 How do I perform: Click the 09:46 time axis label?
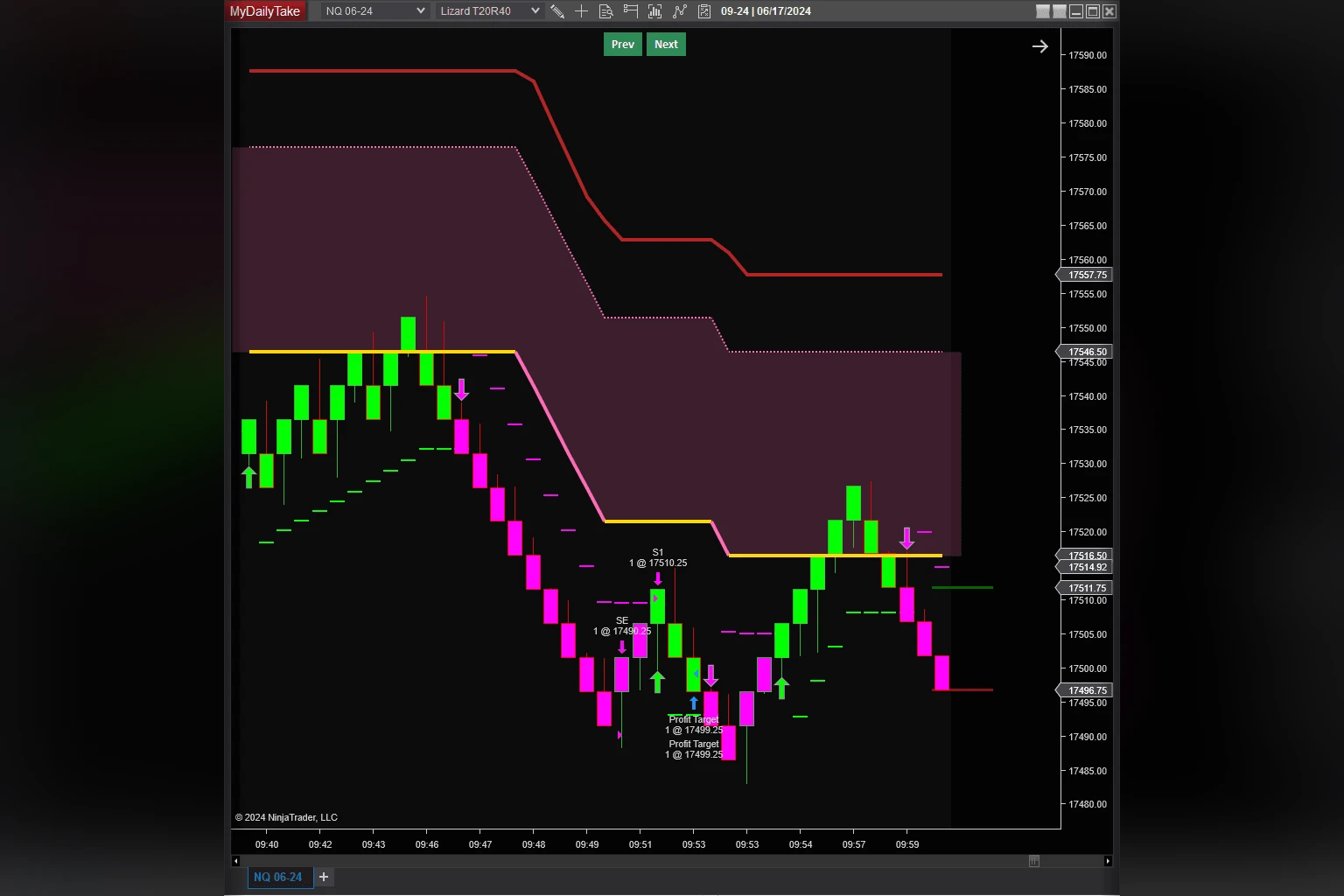(x=427, y=844)
